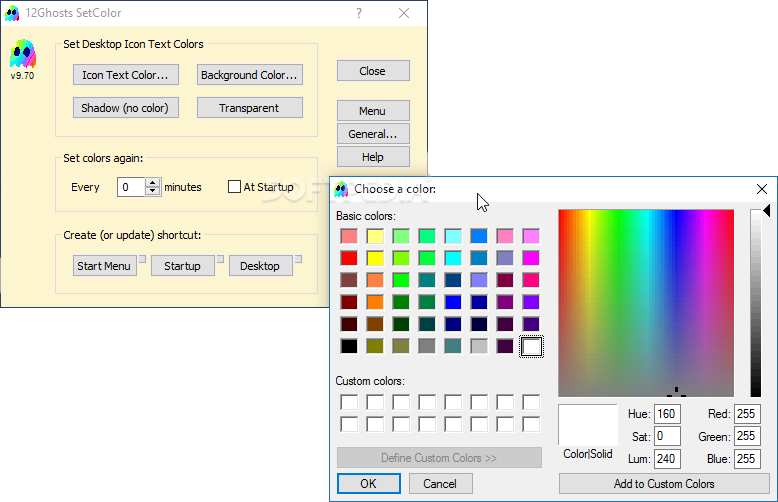Create Start Menu shortcut

105,266
